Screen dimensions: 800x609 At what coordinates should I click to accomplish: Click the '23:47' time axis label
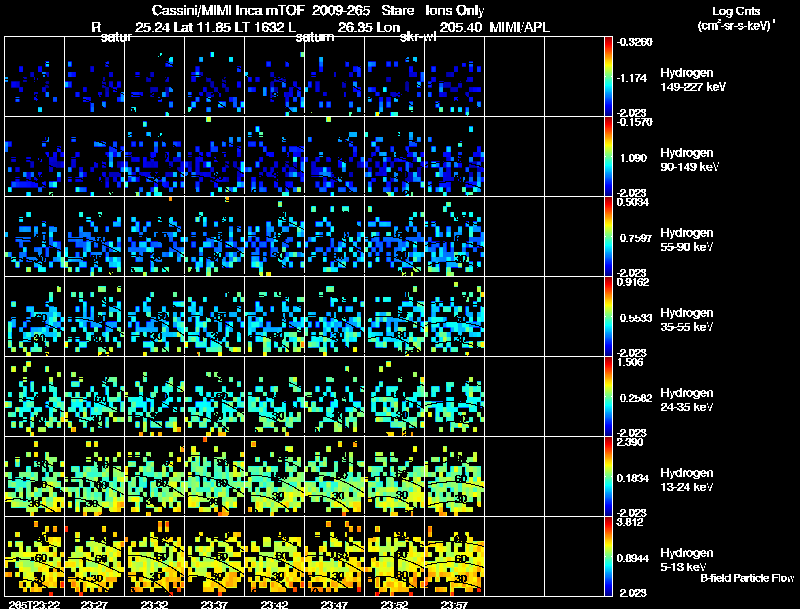point(334,604)
